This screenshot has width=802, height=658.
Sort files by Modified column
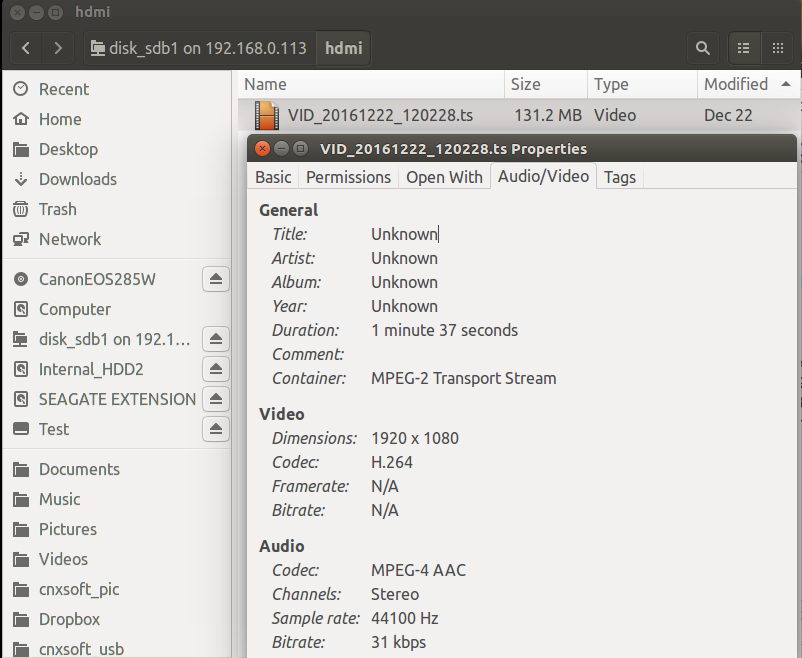coord(736,84)
